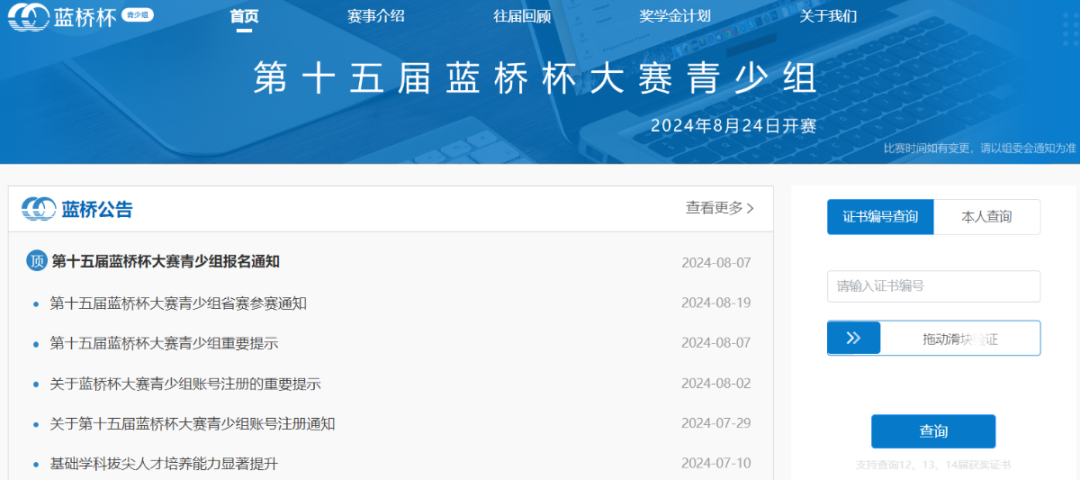Click the 蓝桥公告 section logo icon
Screen dimensions: 1080x480
39,209
